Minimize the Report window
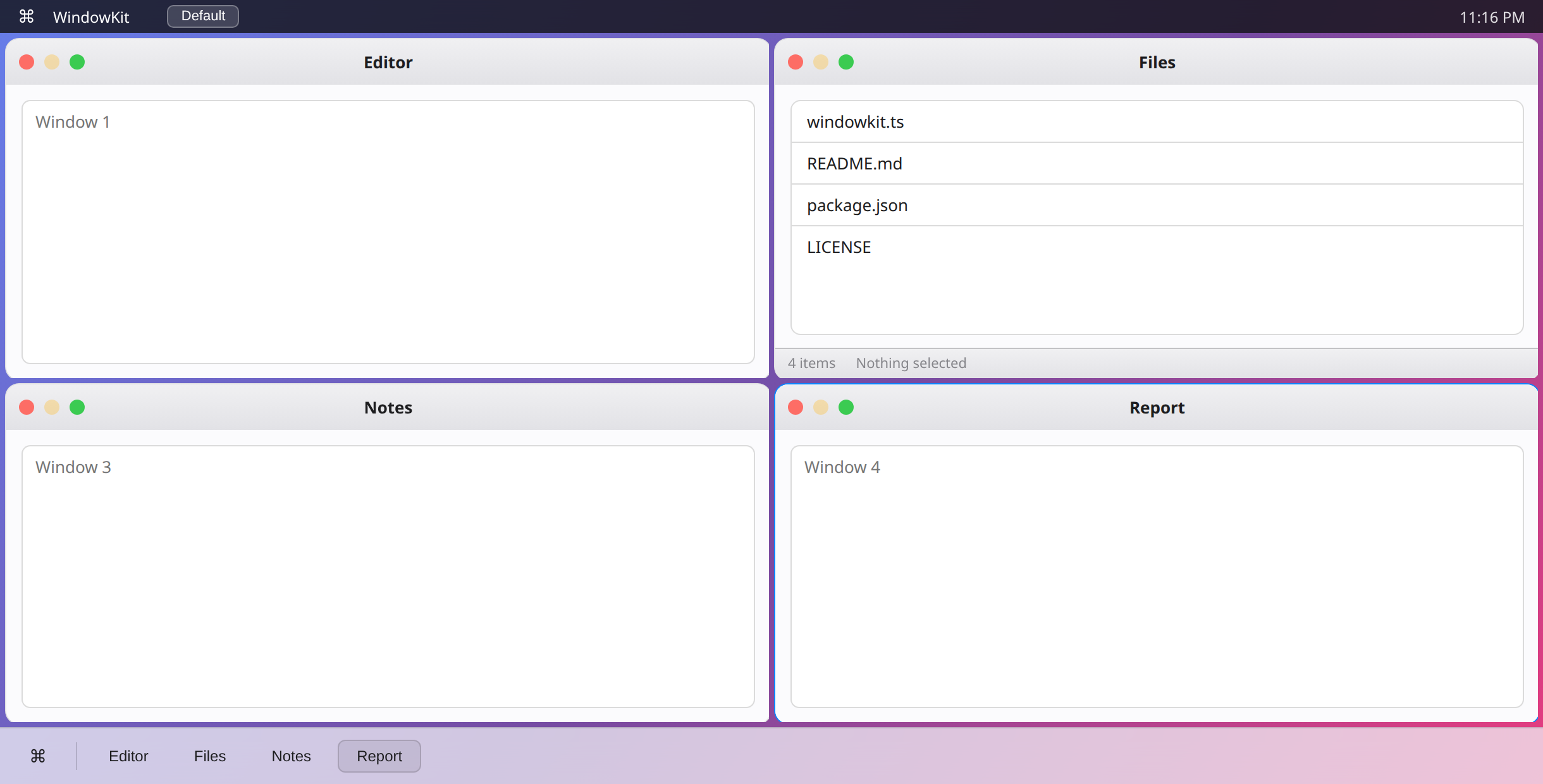Image resolution: width=1543 pixels, height=784 pixels. click(821, 407)
